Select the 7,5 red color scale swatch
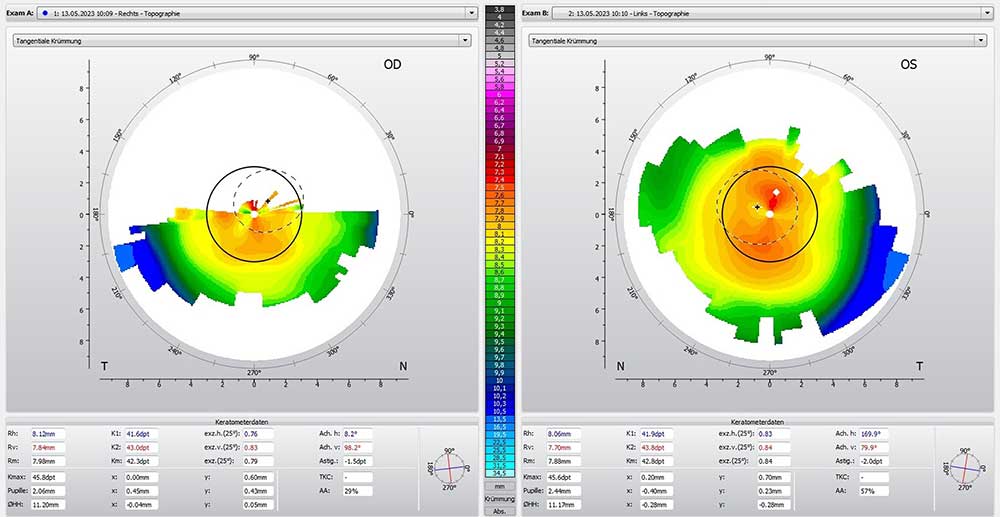 [499, 187]
